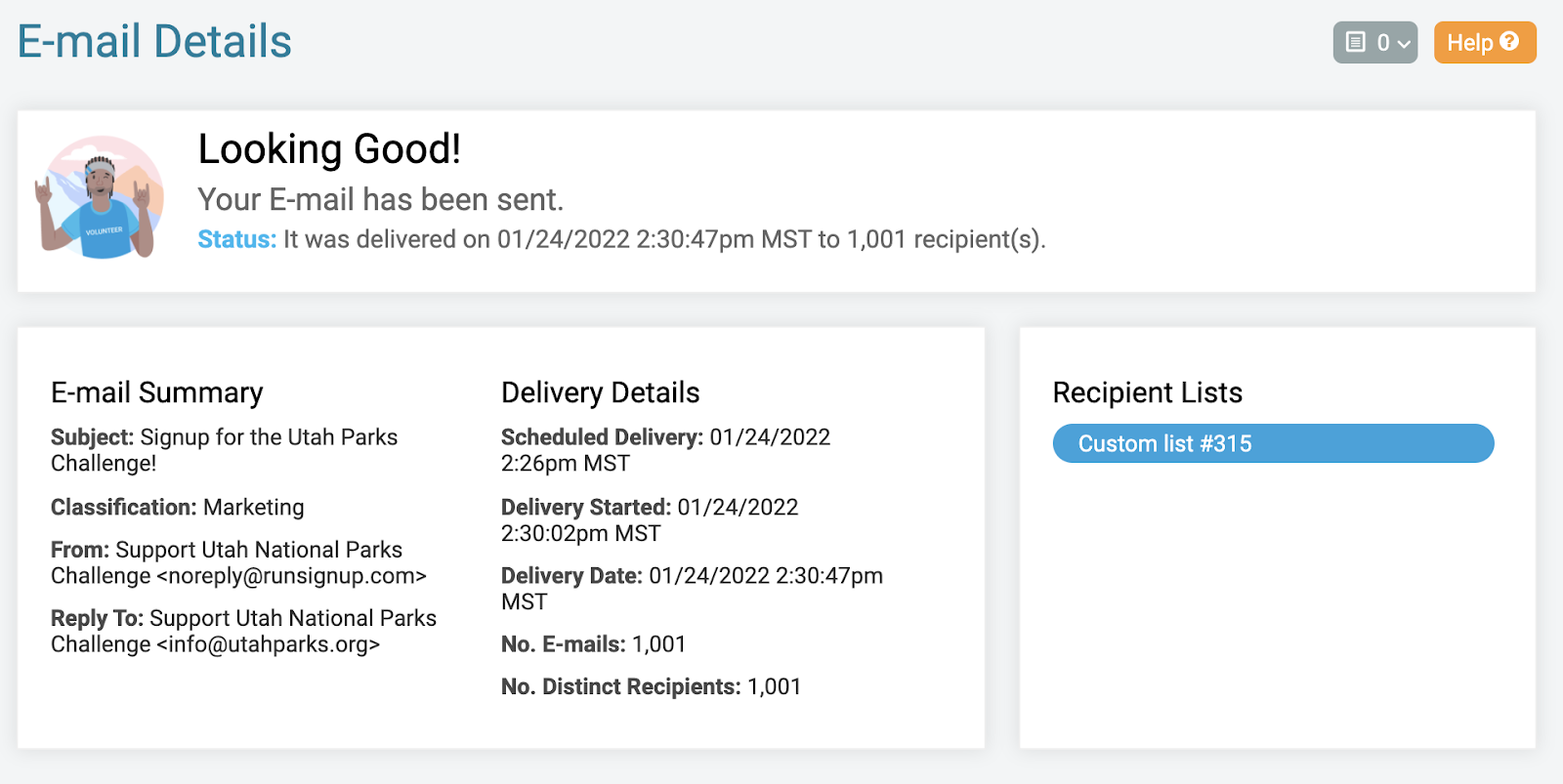Expand the dropdown chevron next to 0
The height and width of the screenshot is (784, 1563).
click(1404, 44)
